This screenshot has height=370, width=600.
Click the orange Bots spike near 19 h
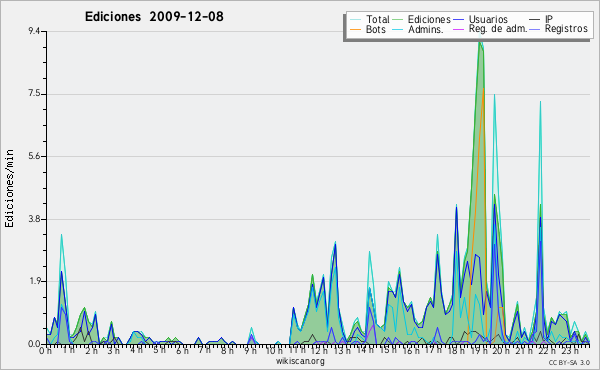point(483,89)
